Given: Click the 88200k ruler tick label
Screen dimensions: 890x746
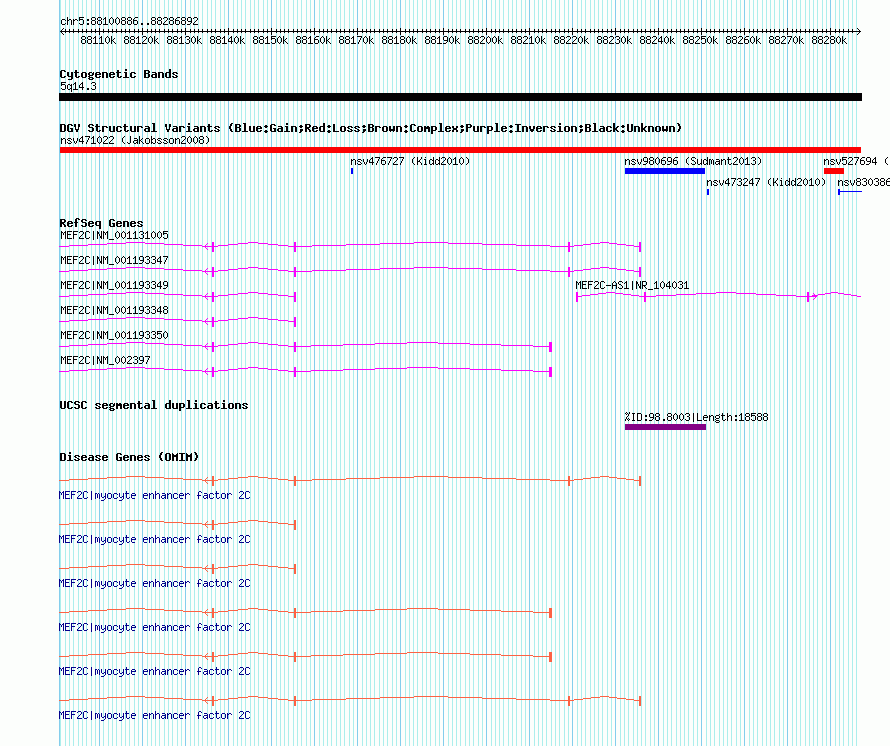Looking at the screenshot, I should tap(485, 40).
